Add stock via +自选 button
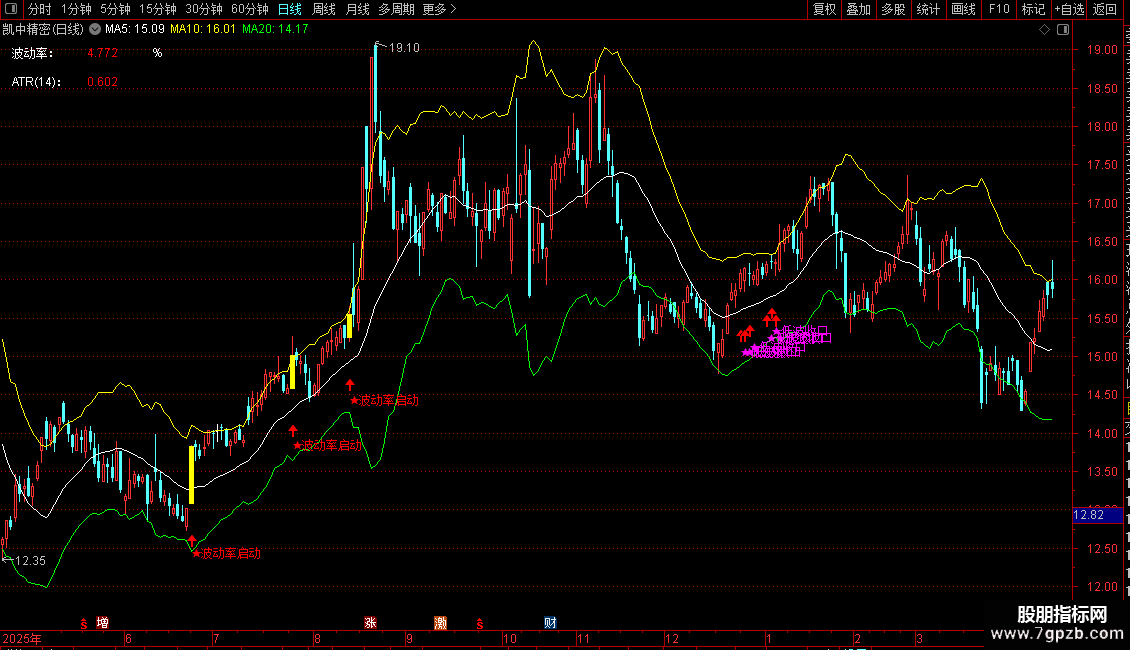The image size is (1130, 650). [1069, 9]
